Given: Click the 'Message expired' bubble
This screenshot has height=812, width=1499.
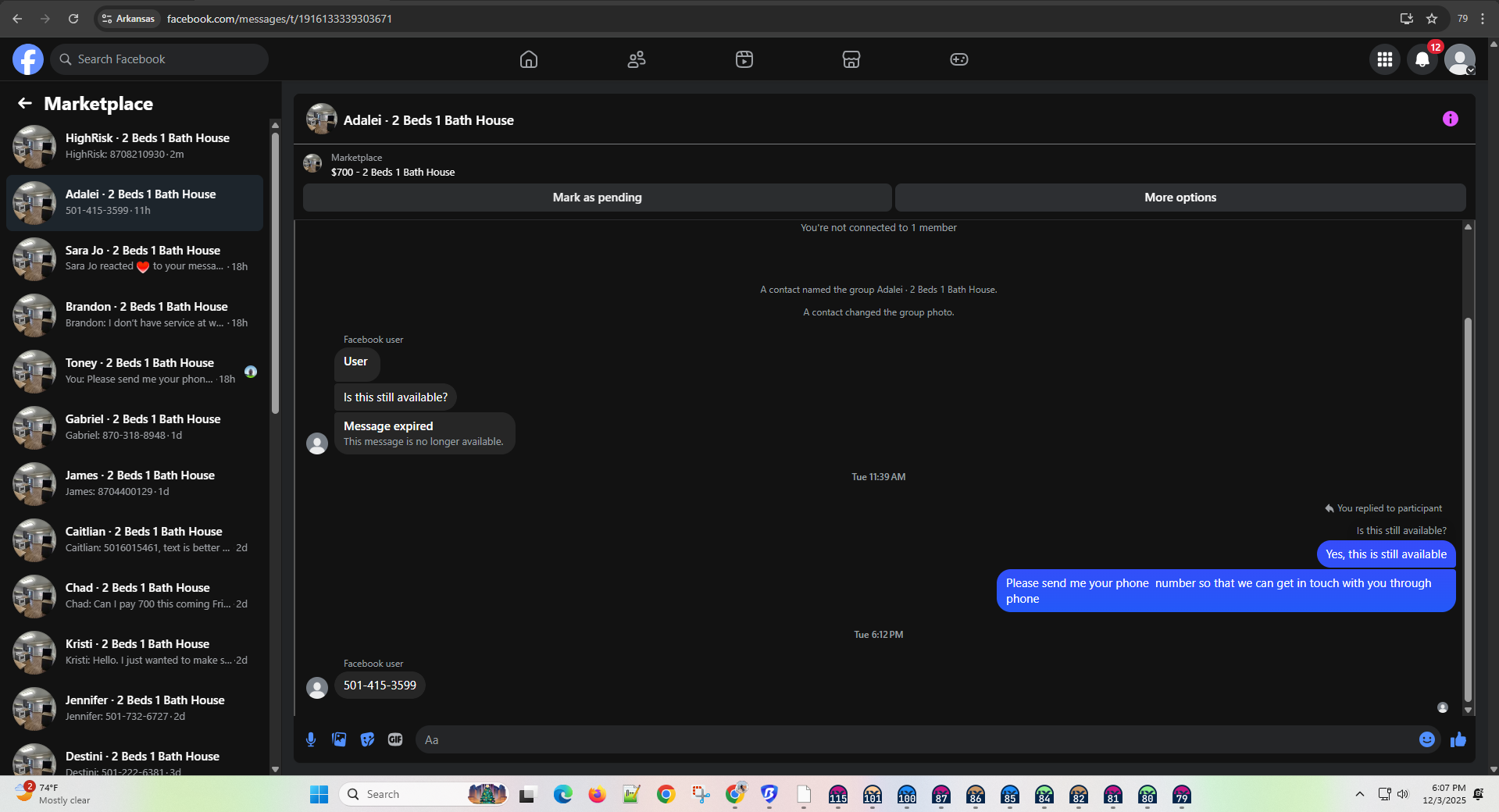Looking at the screenshot, I should point(424,433).
